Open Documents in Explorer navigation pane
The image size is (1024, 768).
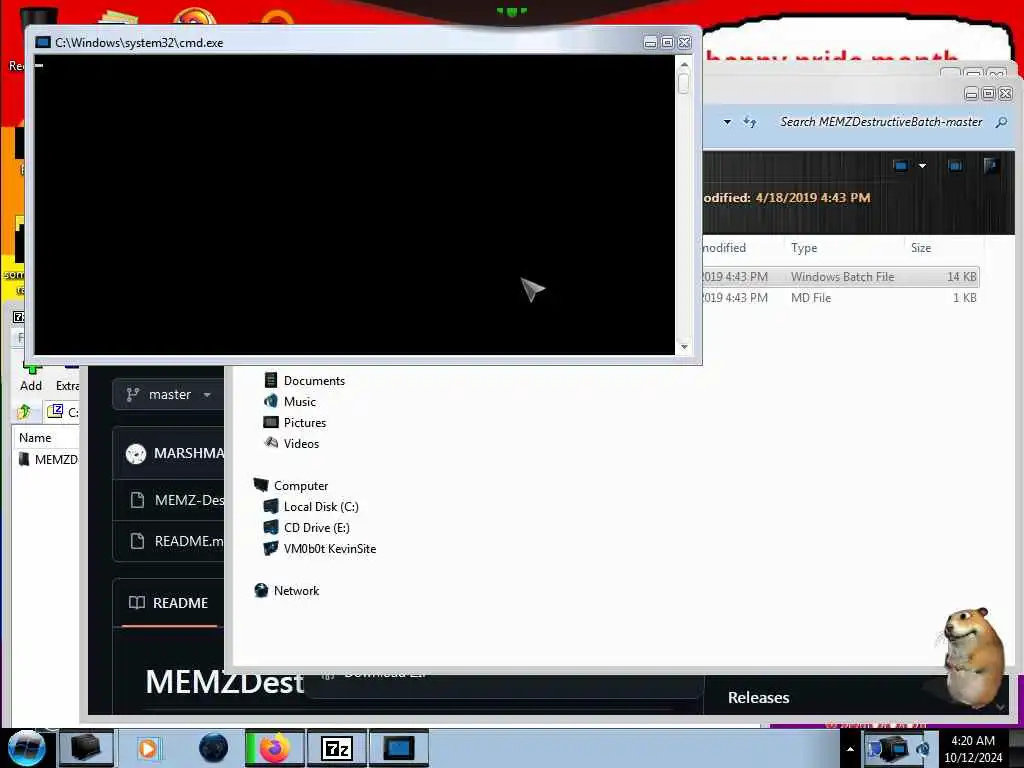[314, 381]
